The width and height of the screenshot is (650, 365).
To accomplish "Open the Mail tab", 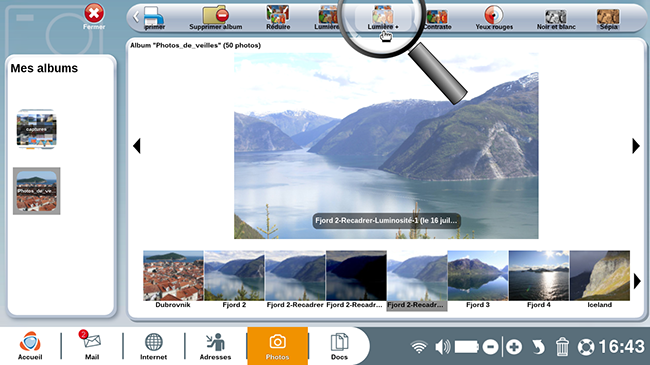I will click(92, 346).
